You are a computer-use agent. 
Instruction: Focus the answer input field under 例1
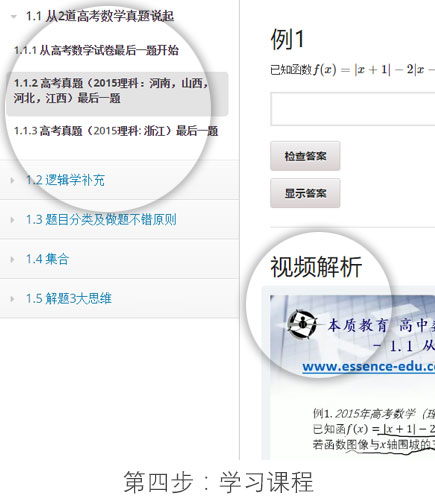(x=353, y=109)
